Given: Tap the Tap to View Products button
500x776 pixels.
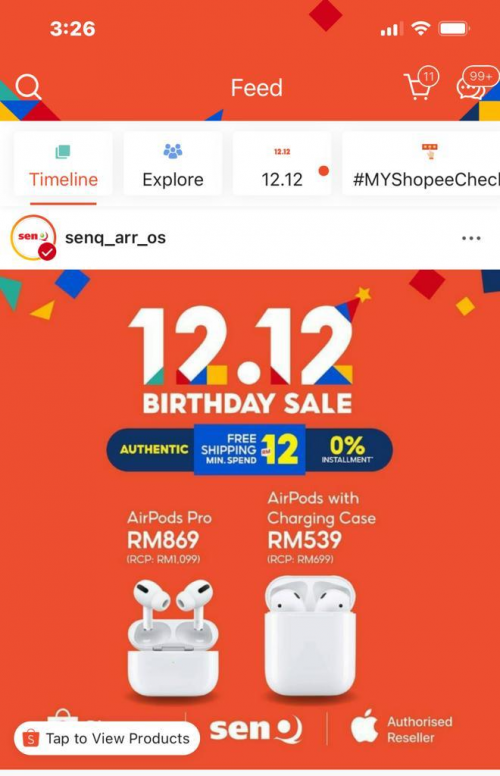Looking at the screenshot, I should (x=107, y=738).
